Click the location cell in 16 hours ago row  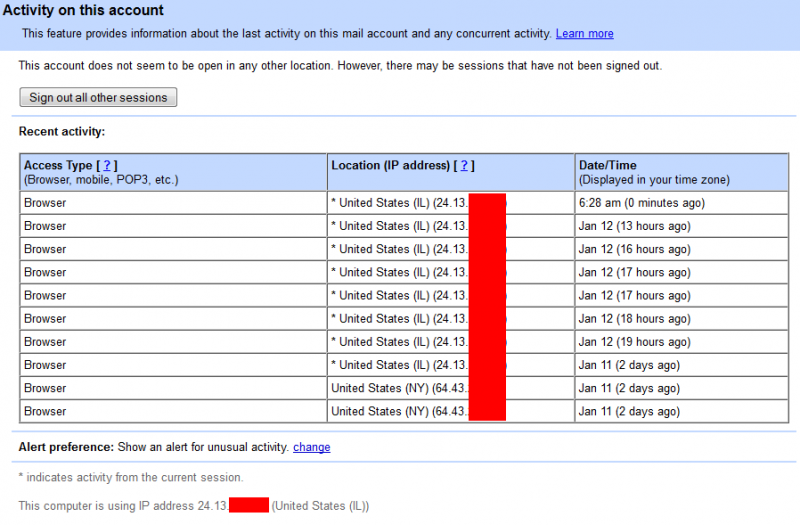(x=451, y=249)
